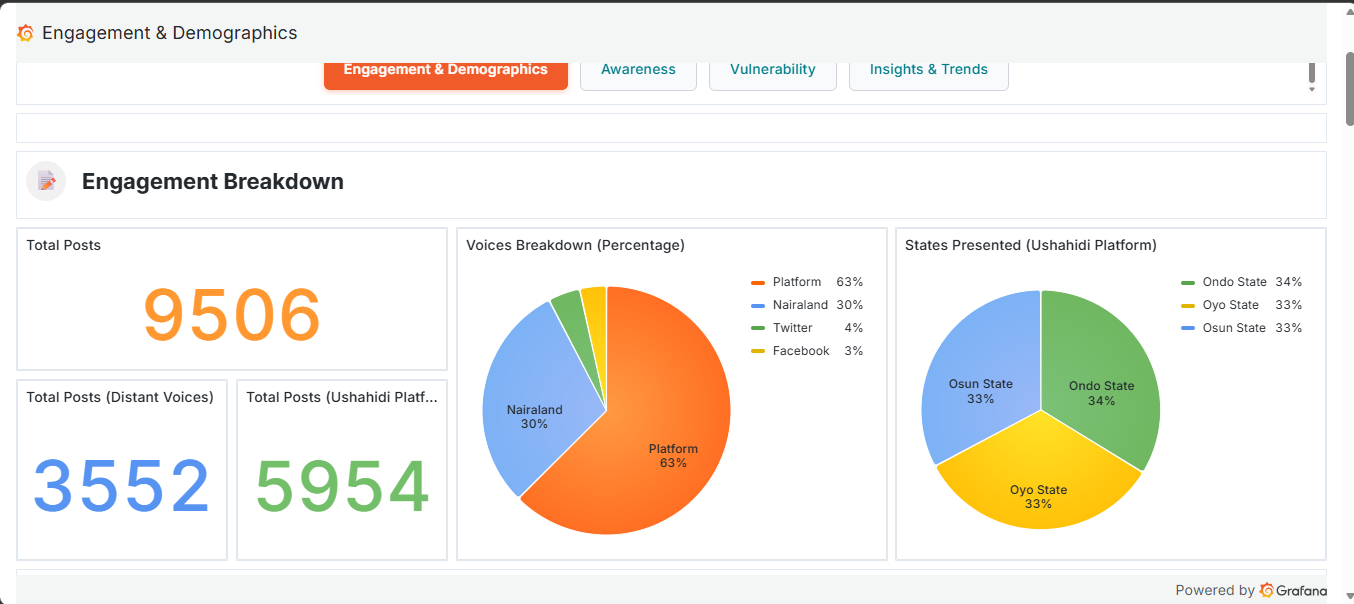Toggle Platform series in Voices legend
This screenshot has height=604, width=1354.
point(796,282)
